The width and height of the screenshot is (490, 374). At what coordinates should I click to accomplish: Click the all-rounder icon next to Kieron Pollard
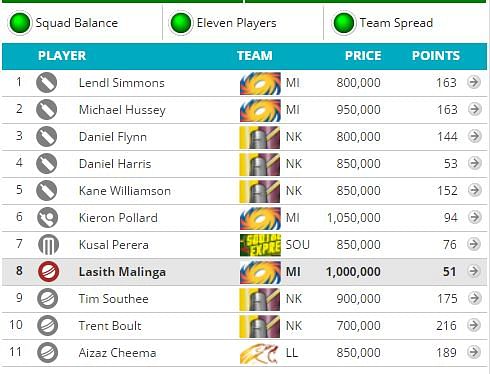click(47, 217)
